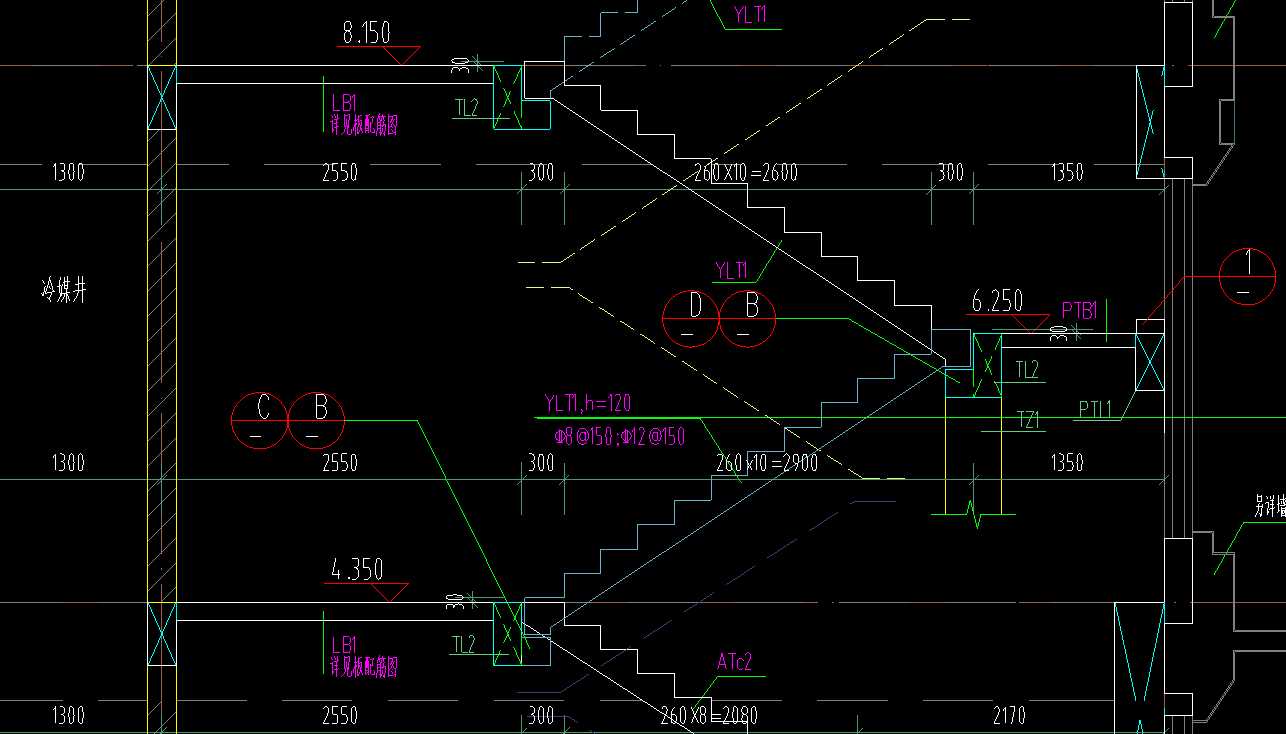Select the circled 1 axis marker
The image size is (1286, 734).
tap(1248, 275)
